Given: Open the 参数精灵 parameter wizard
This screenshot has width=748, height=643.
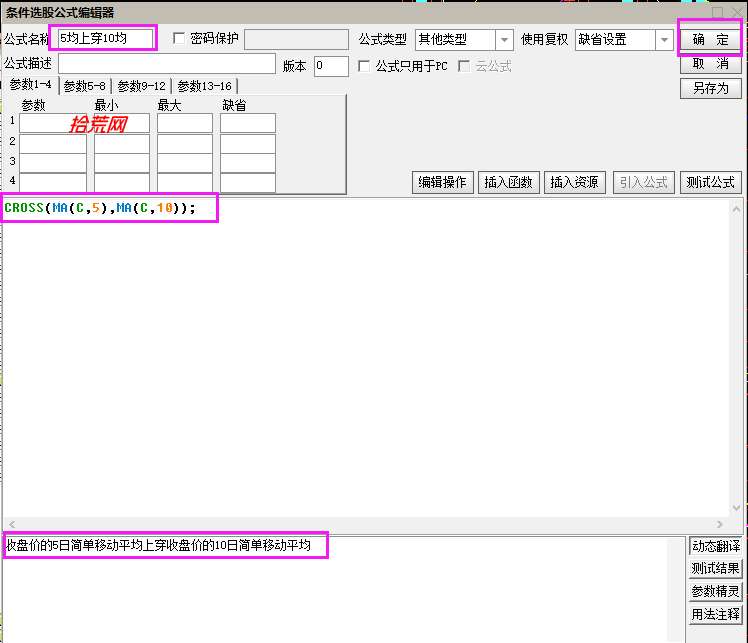Looking at the screenshot, I should coord(716,591).
